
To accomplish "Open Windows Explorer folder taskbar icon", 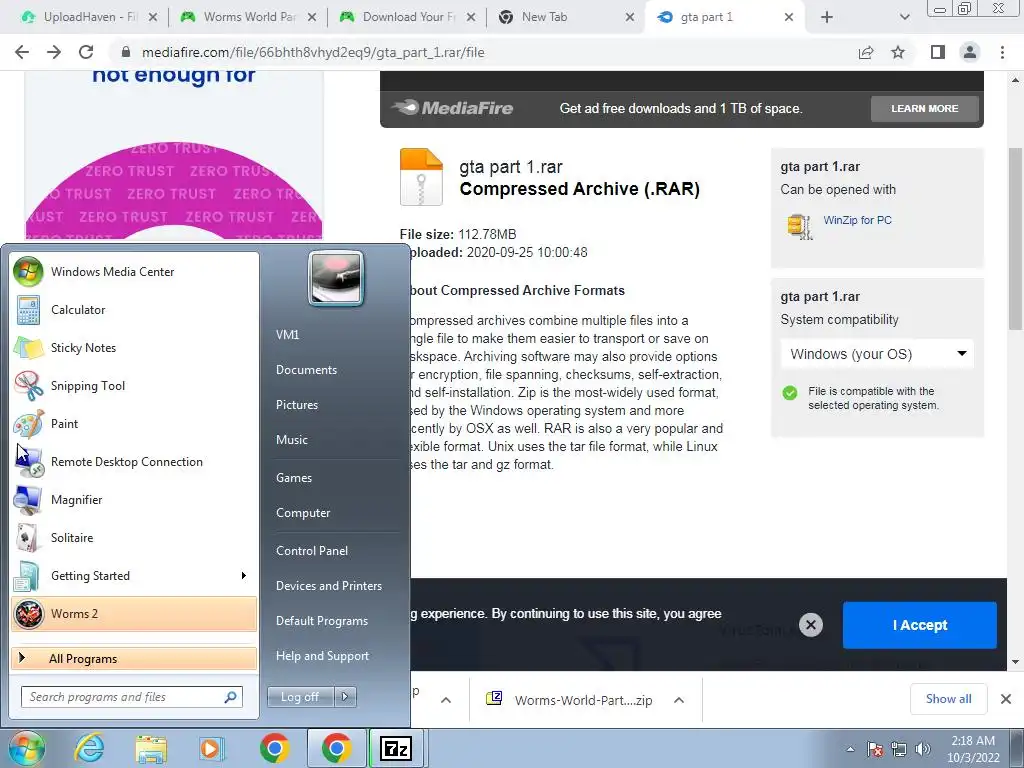I will pos(151,748).
